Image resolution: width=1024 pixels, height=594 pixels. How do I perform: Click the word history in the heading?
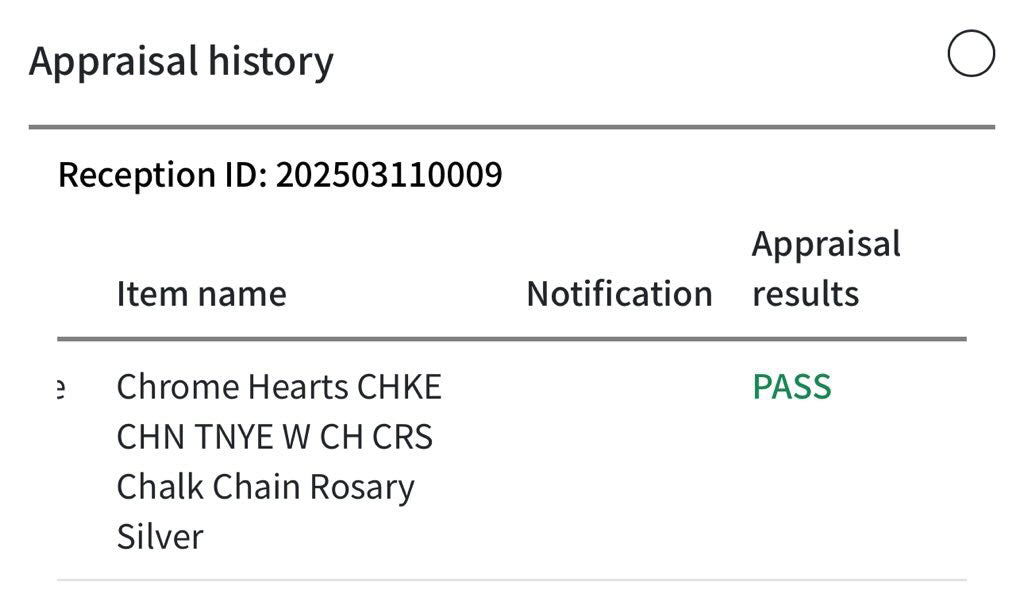[x=270, y=60]
